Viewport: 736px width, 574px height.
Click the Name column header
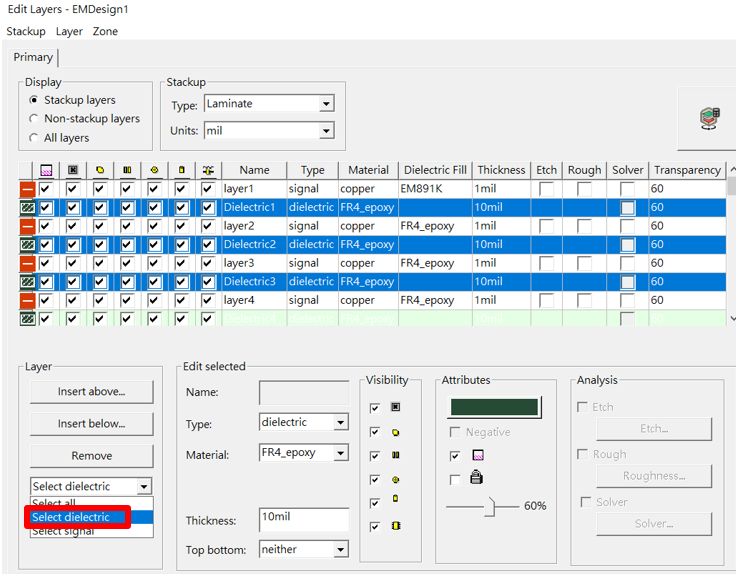point(254,170)
